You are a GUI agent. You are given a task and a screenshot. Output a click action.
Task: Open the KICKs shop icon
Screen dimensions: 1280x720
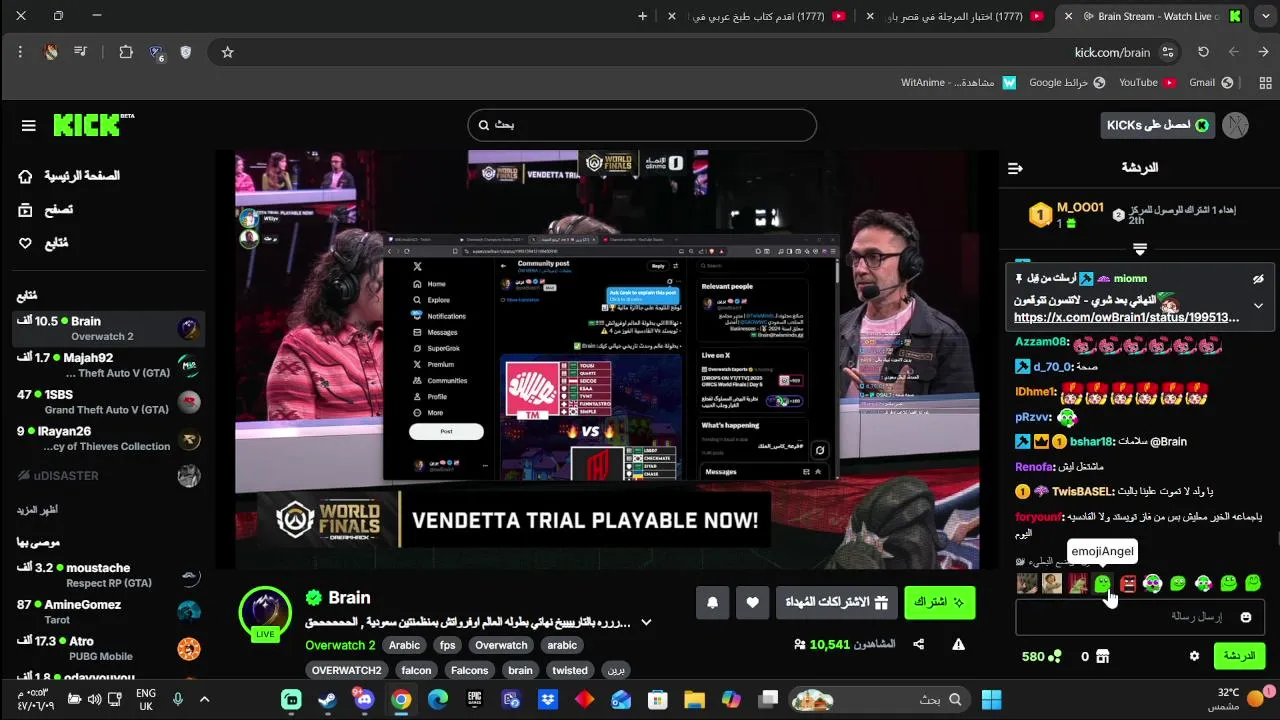[1102, 657]
